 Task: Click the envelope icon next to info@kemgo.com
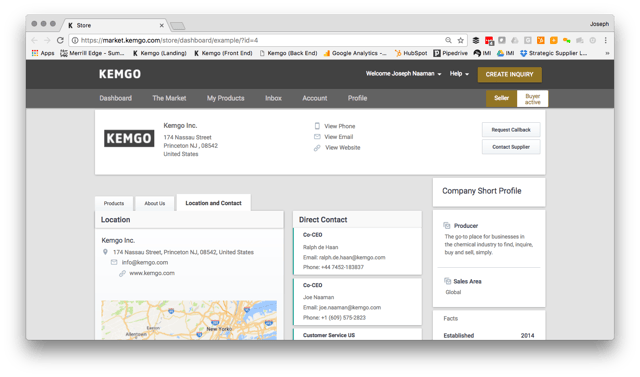click(x=114, y=262)
